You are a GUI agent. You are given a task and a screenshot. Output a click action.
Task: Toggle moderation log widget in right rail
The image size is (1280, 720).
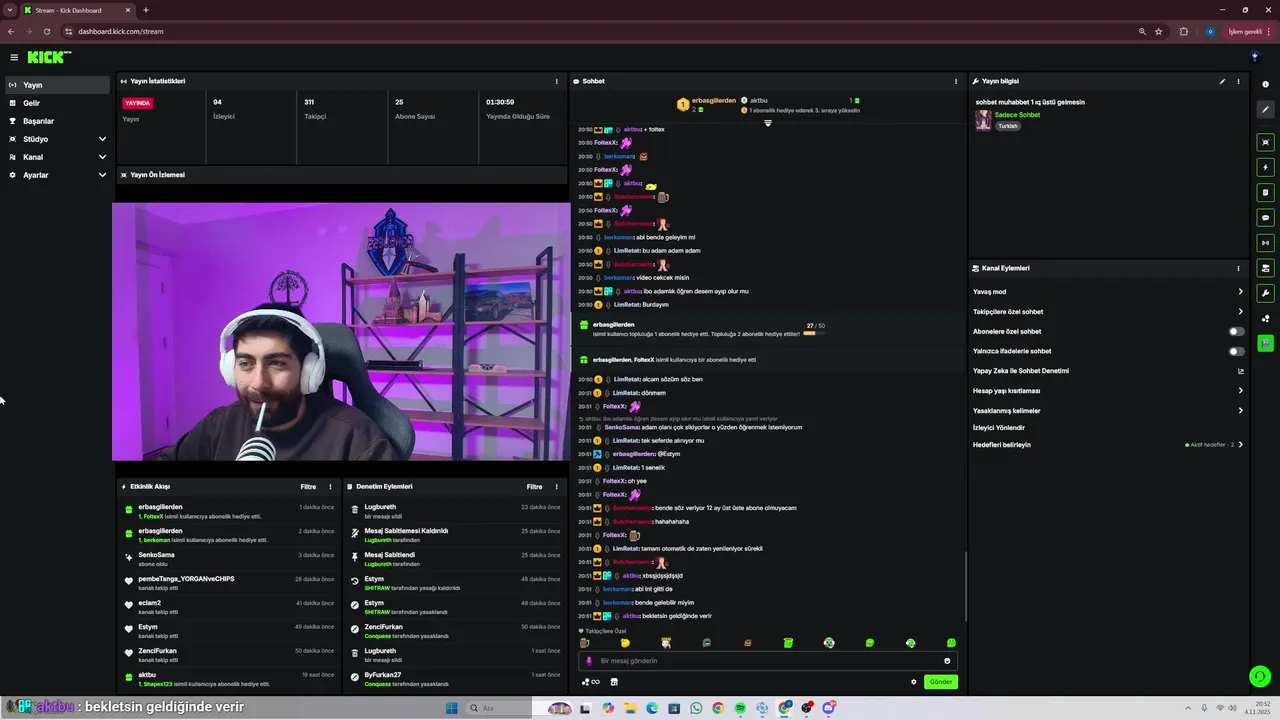coord(1265,192)
